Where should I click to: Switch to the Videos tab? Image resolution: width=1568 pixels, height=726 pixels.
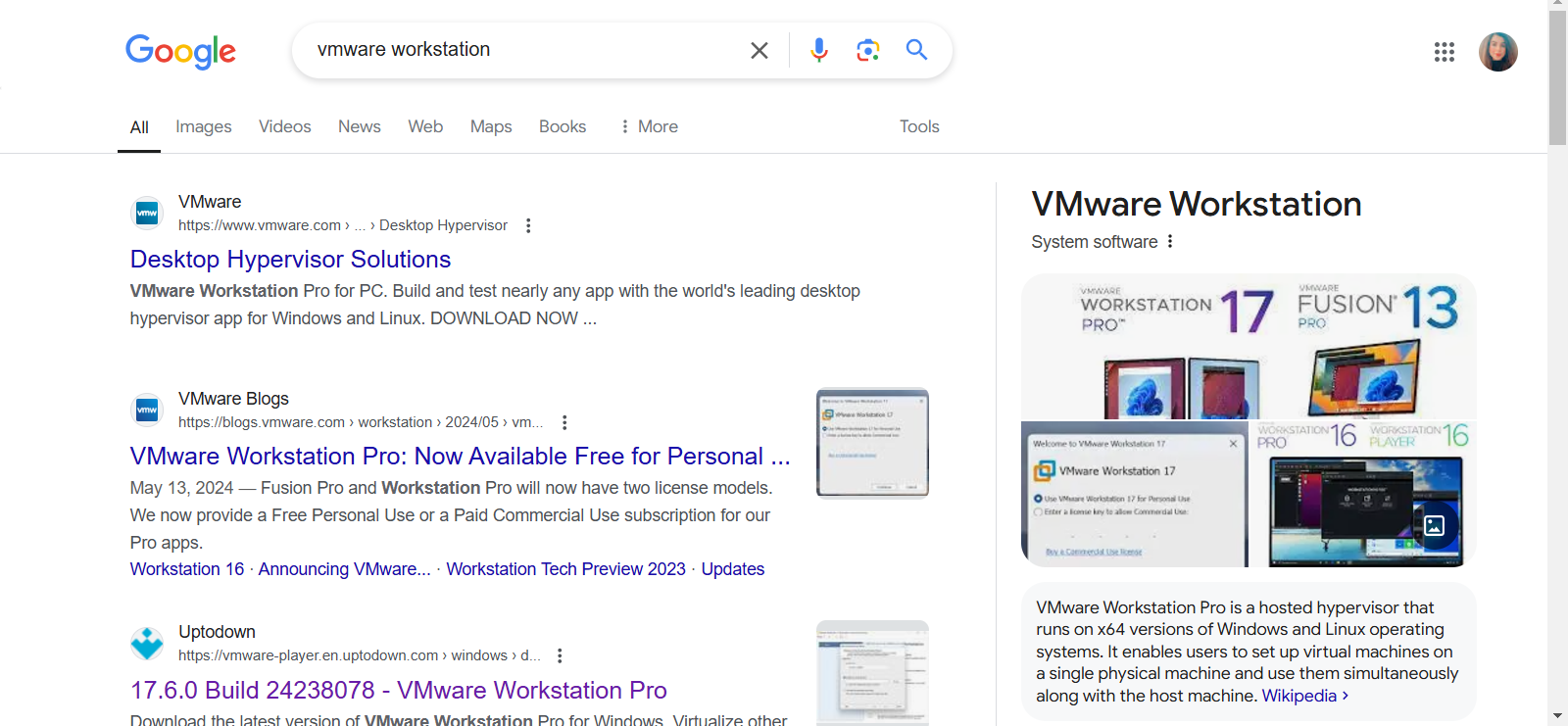click(x=285, y=126)
